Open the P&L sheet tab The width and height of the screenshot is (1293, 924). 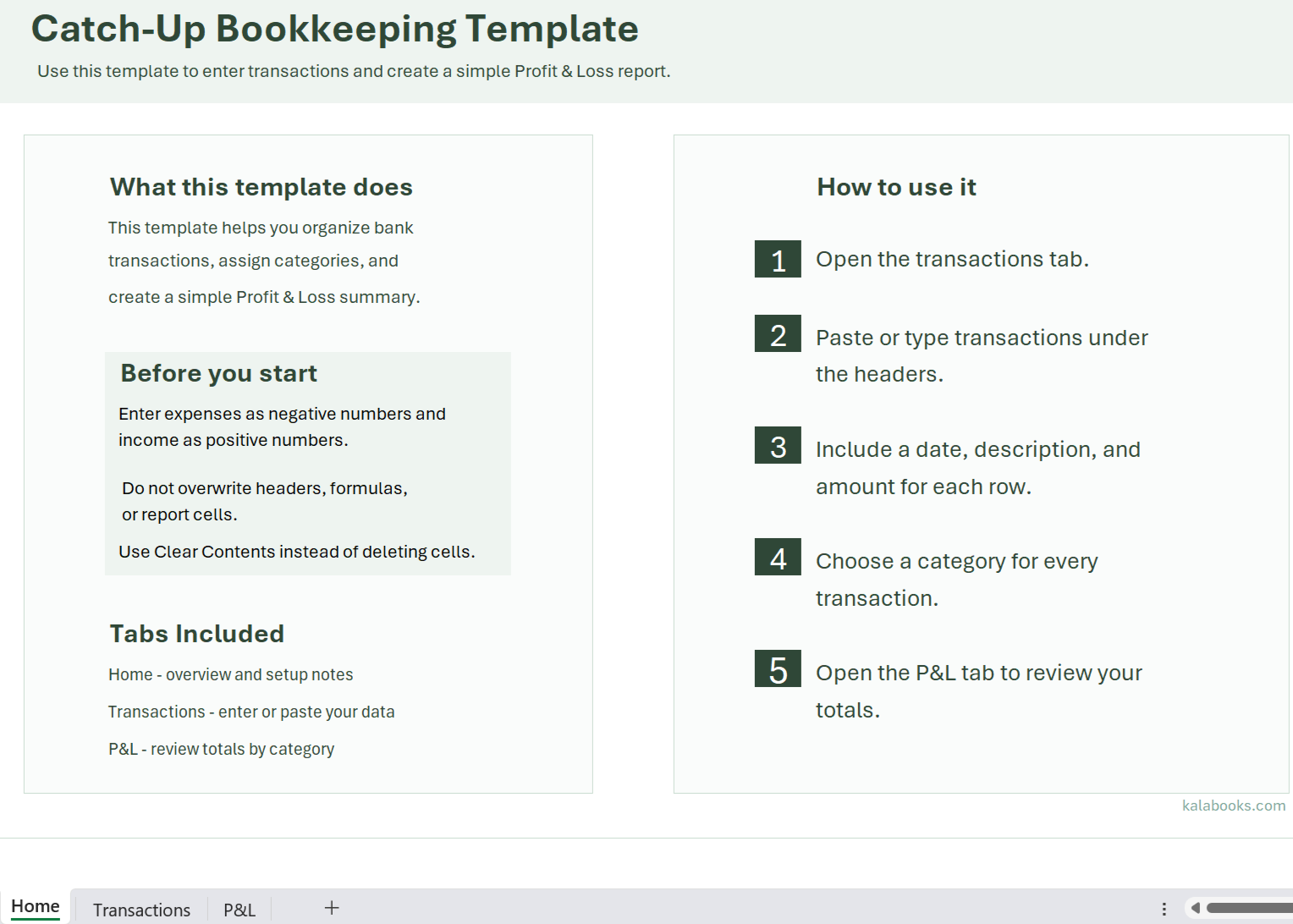[x=239, y=910]
